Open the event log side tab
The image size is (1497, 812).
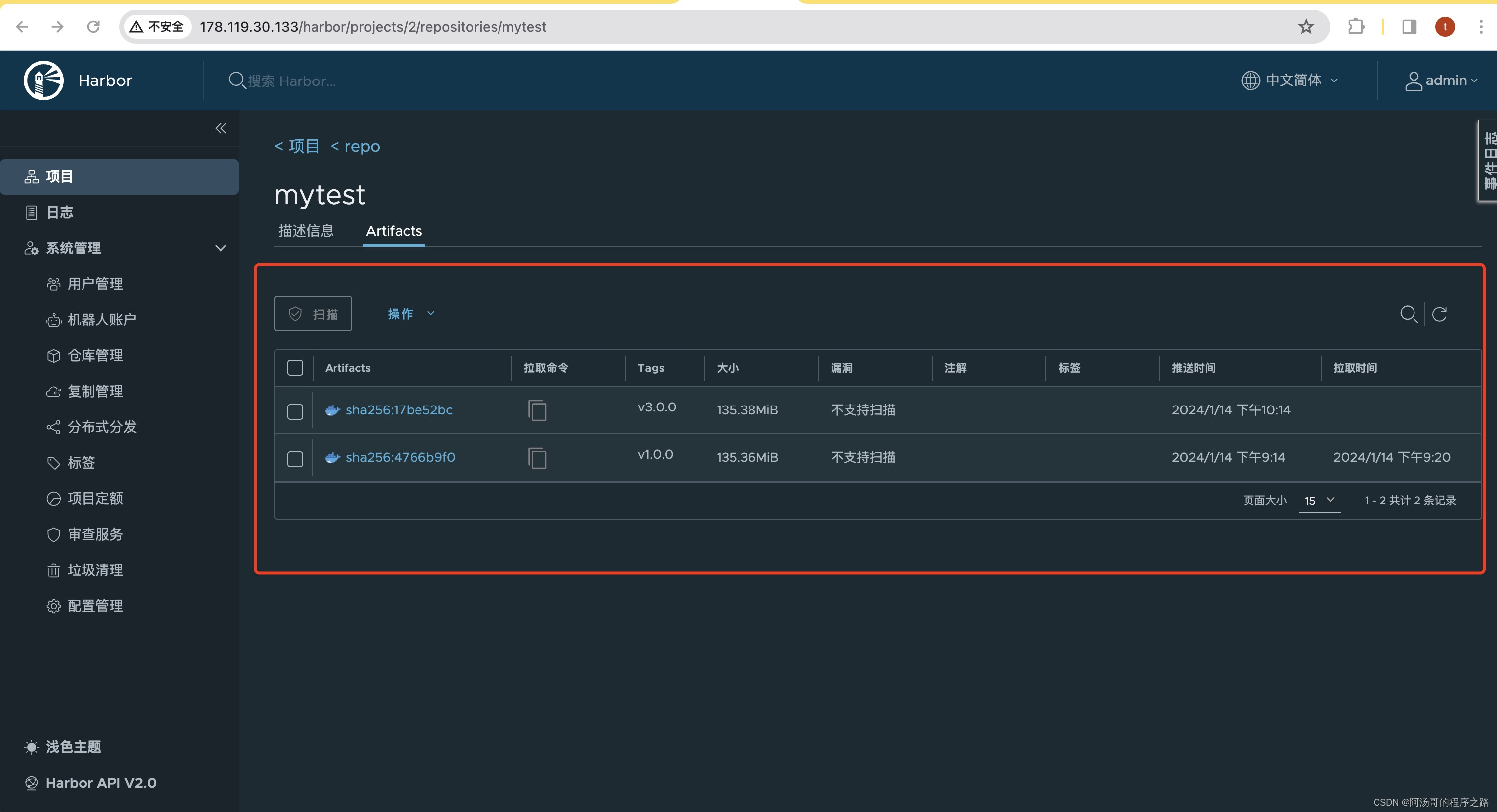click(1488, 162)
